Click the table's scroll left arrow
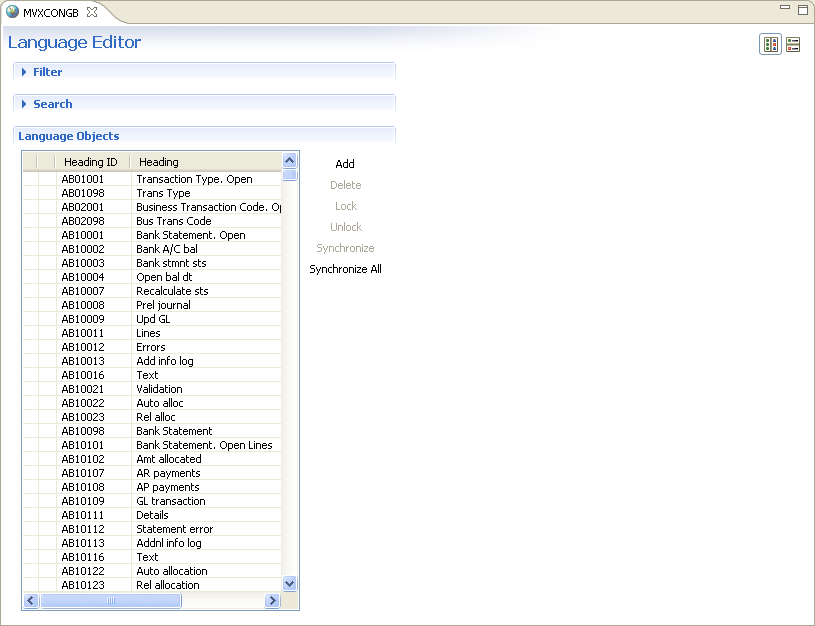Screen dimensions: 815x626 point(30,601)
